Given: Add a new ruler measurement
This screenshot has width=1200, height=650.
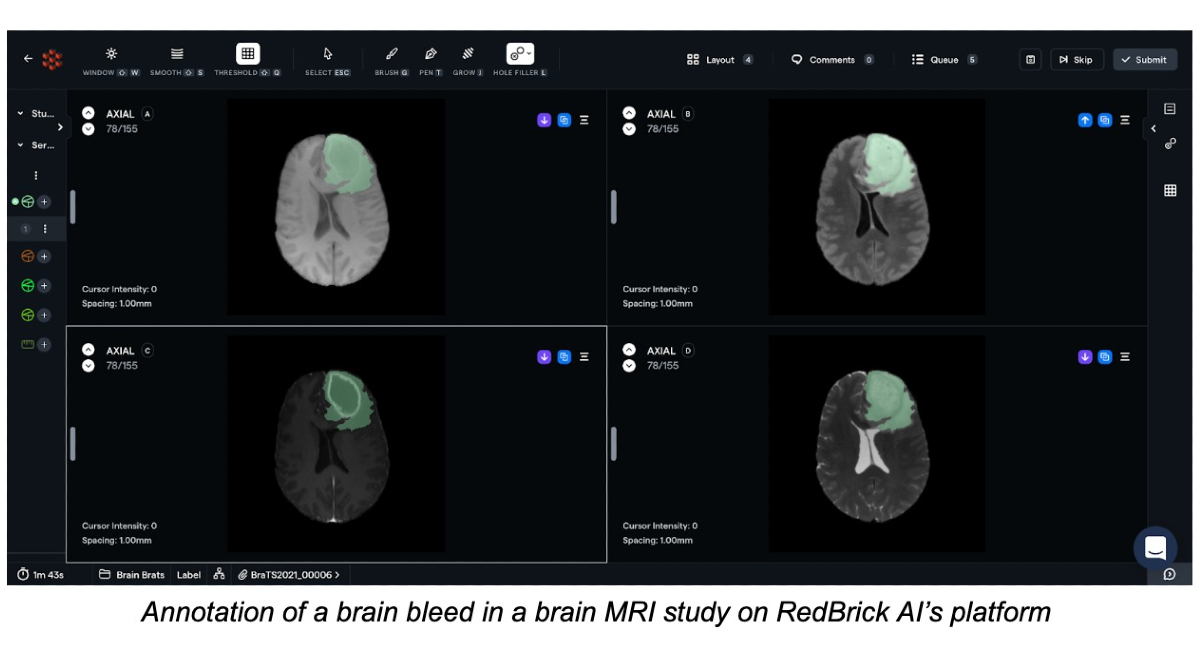Looking at the screenshot, I should (x=44, y=344).
